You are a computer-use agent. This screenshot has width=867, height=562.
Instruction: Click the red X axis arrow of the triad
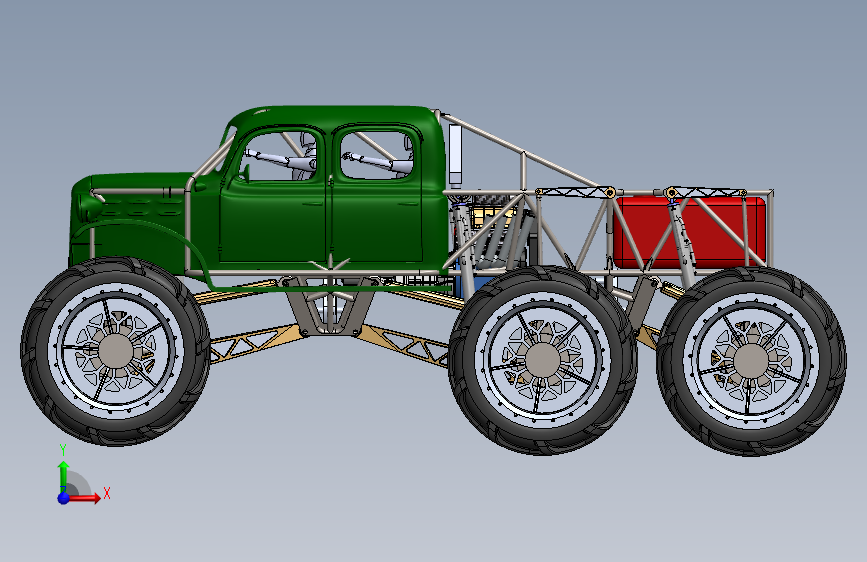click(x=86, y=498)
